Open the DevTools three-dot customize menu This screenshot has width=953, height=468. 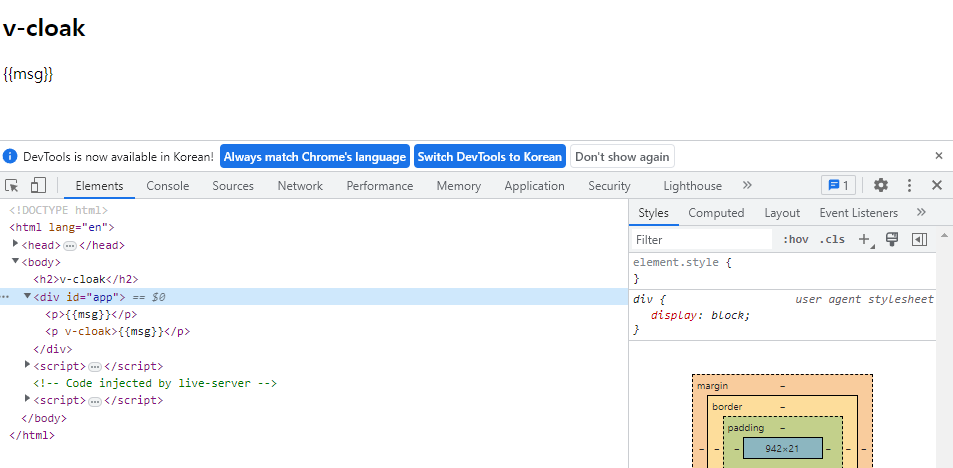click(x=909, y=185)
